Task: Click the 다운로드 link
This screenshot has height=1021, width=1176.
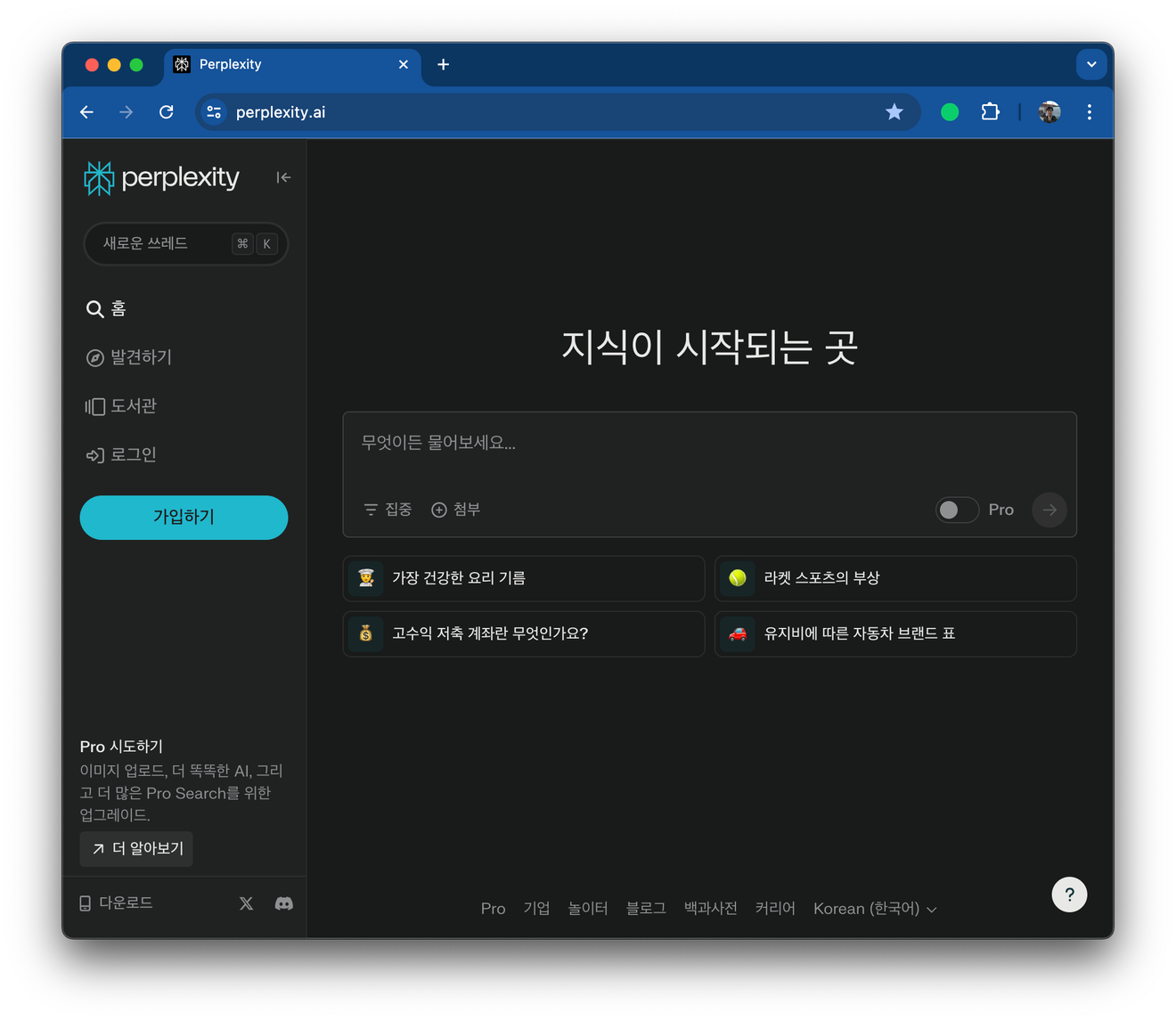Action: pos(117,903)
